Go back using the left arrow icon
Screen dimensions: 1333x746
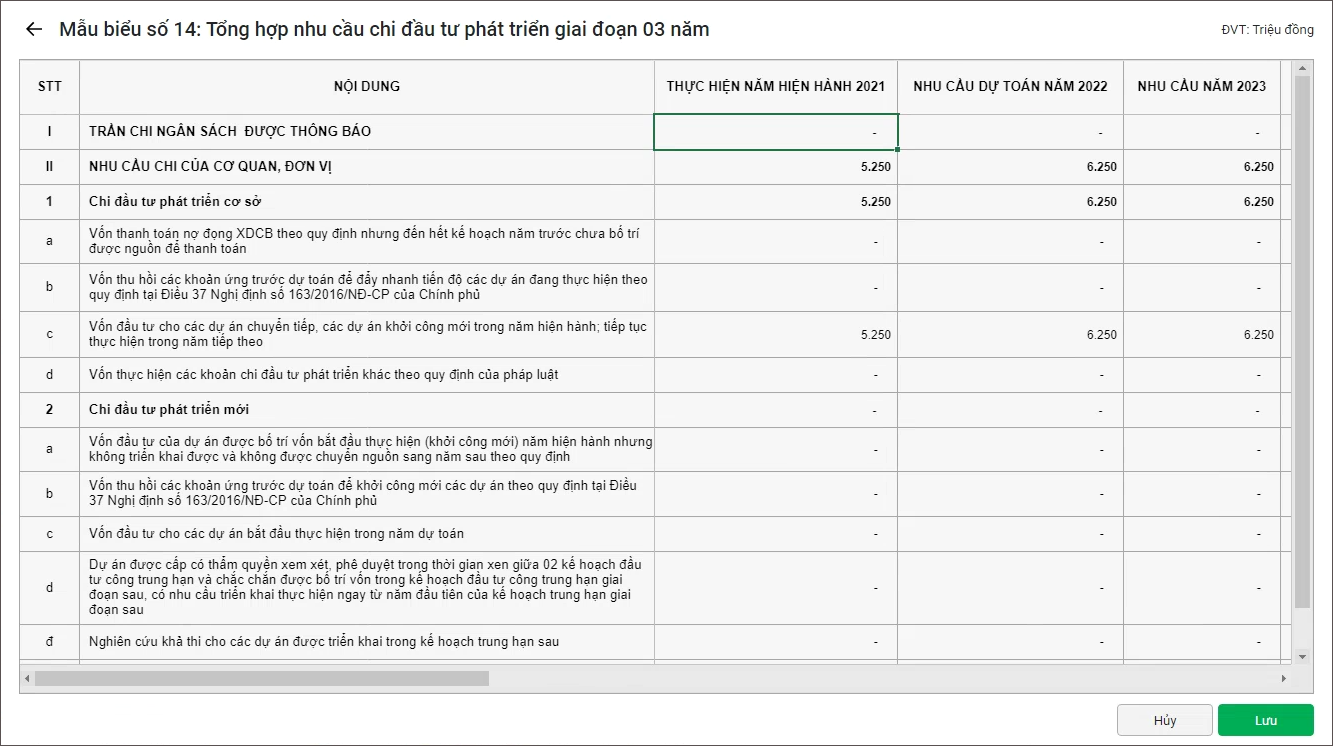[x=34, y=30]
